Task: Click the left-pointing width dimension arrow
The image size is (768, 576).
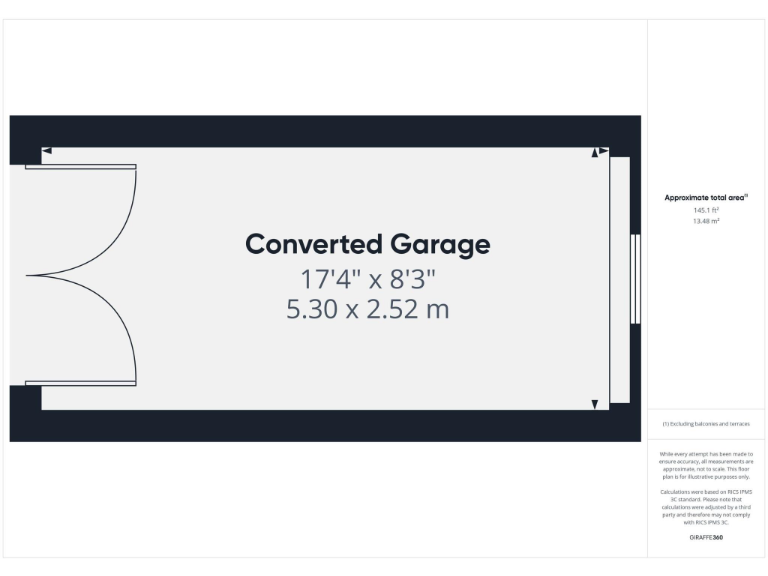Action: pyautogui.click(x=46, y=152)
